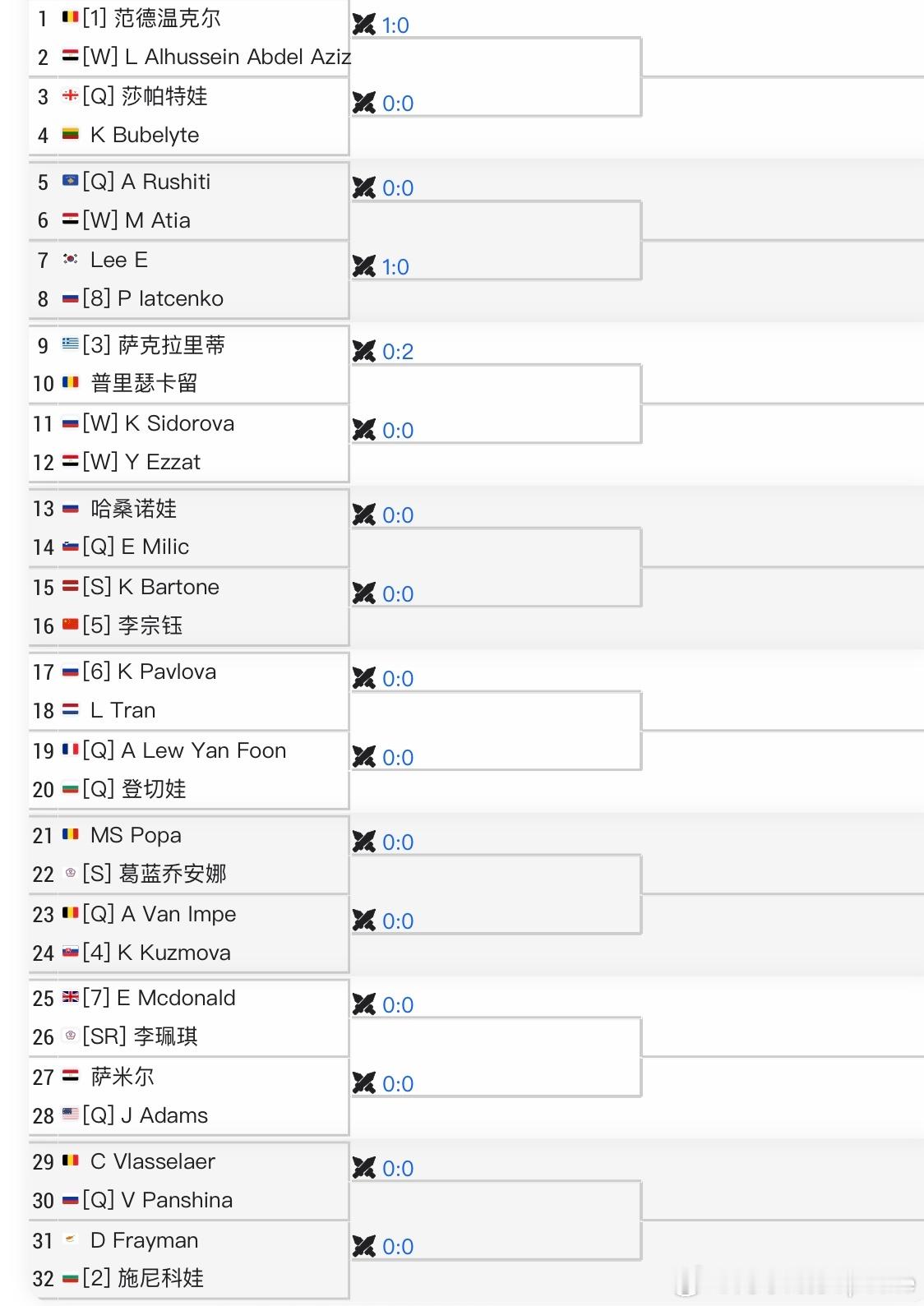Click match icon beside D Frayman row
The height and width of the screenshot is (1306, 924).
[x=363, y=1246]
